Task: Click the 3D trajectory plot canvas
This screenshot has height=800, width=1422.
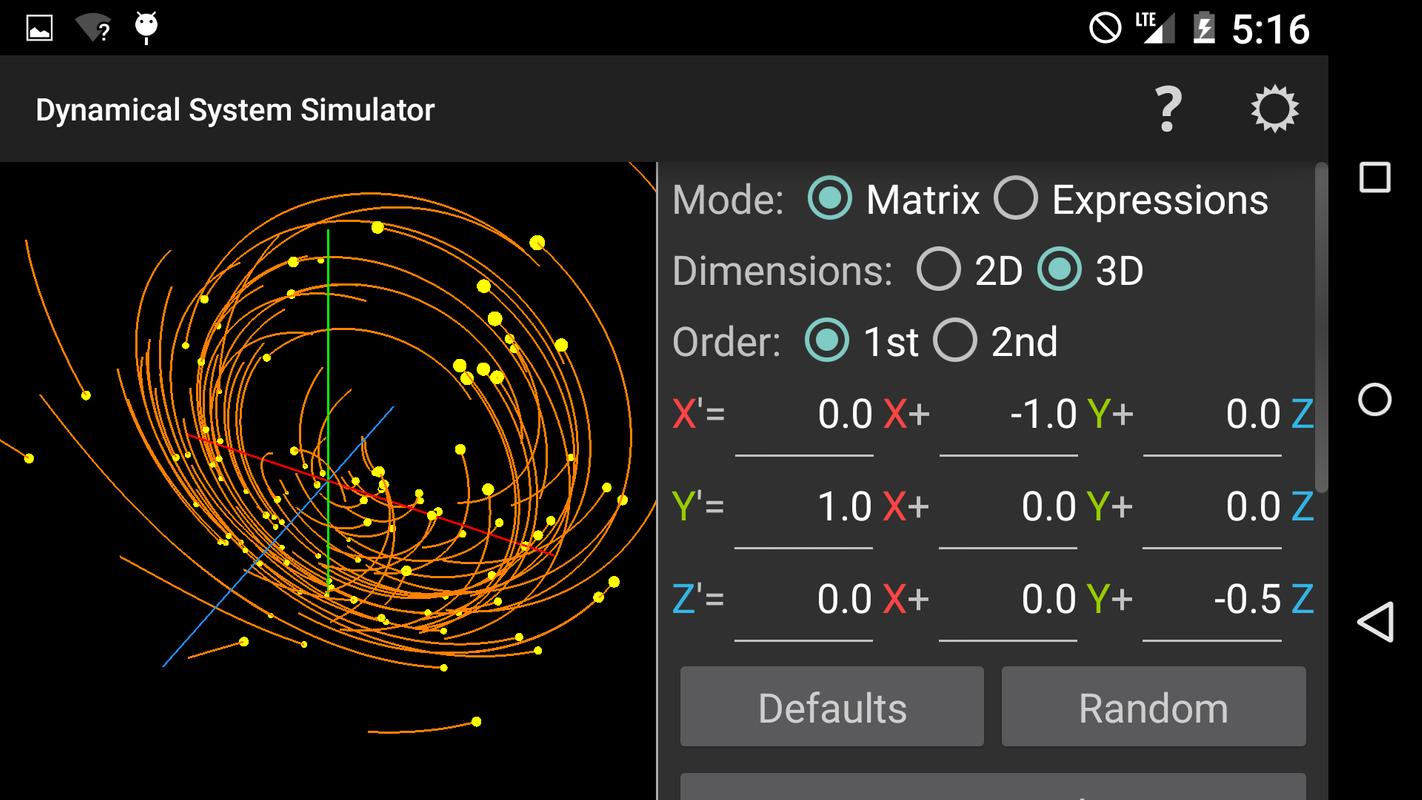Action: pos(328,481)
